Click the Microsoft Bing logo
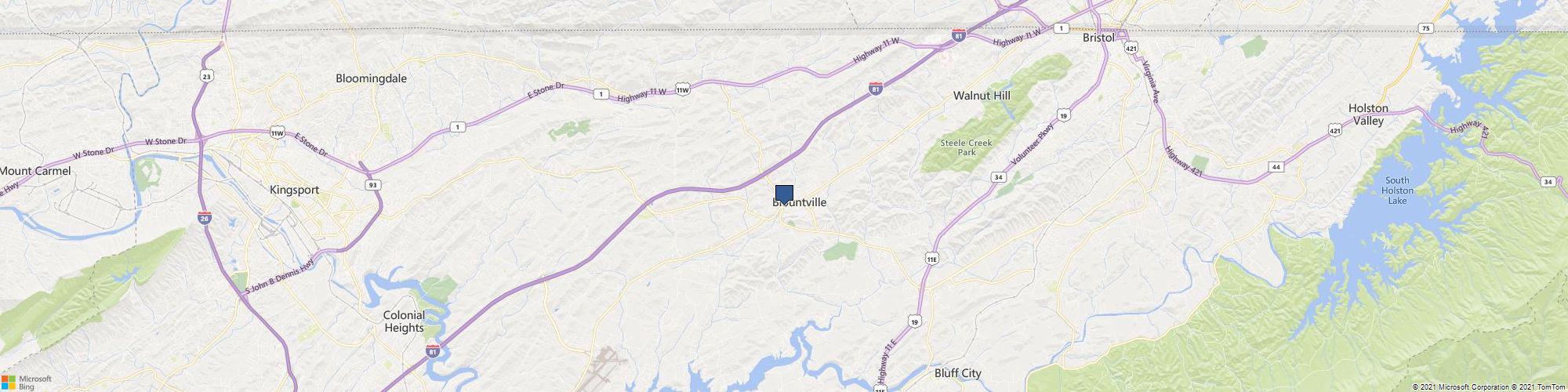Viewport: 1568px width, 392px height. 26,382
